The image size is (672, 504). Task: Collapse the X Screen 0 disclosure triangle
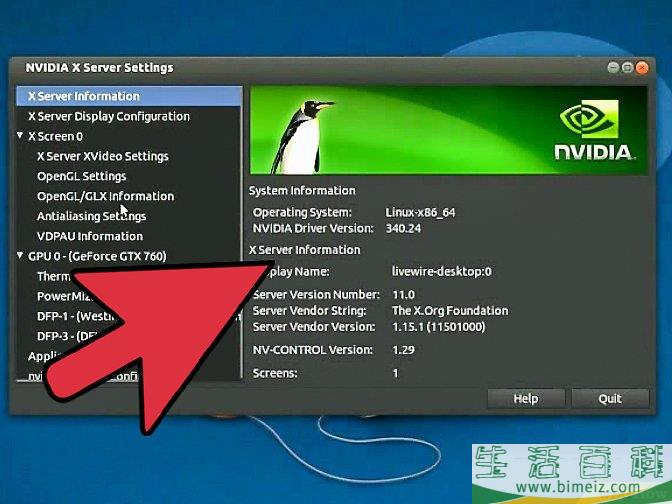[x=20, y=135]
